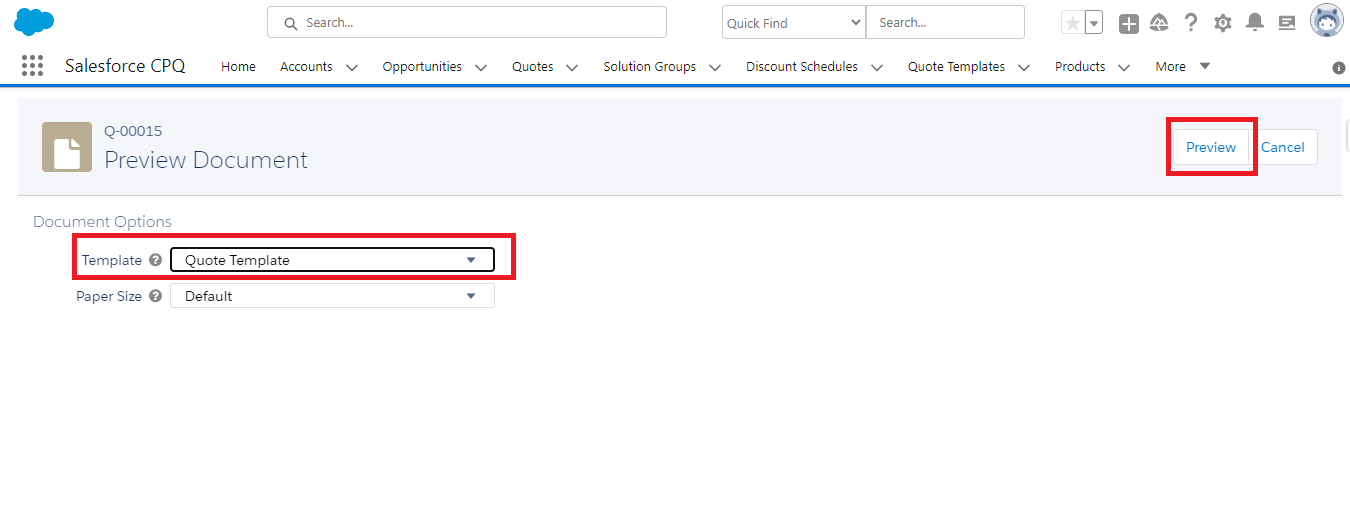Click the icon between bell and avatar
1350x512 pixels.
[x=1287, y=23]
